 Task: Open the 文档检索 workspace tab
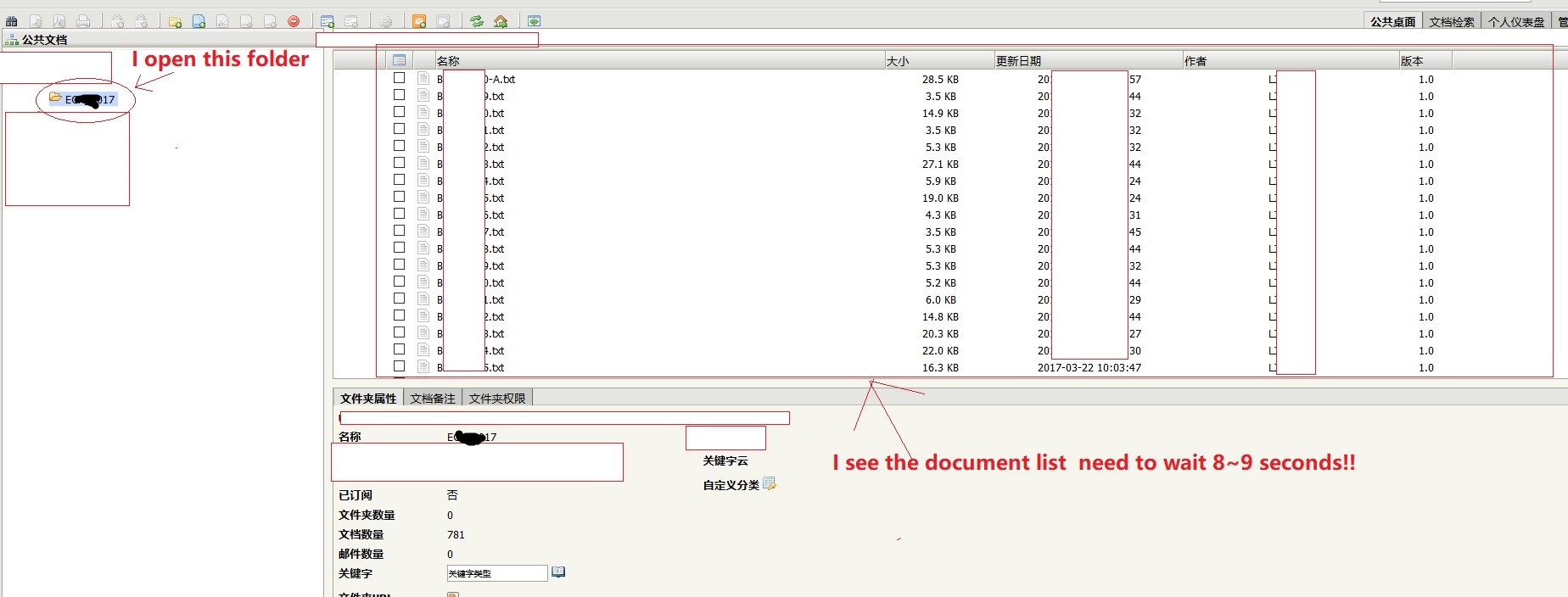coord(1451,22)
